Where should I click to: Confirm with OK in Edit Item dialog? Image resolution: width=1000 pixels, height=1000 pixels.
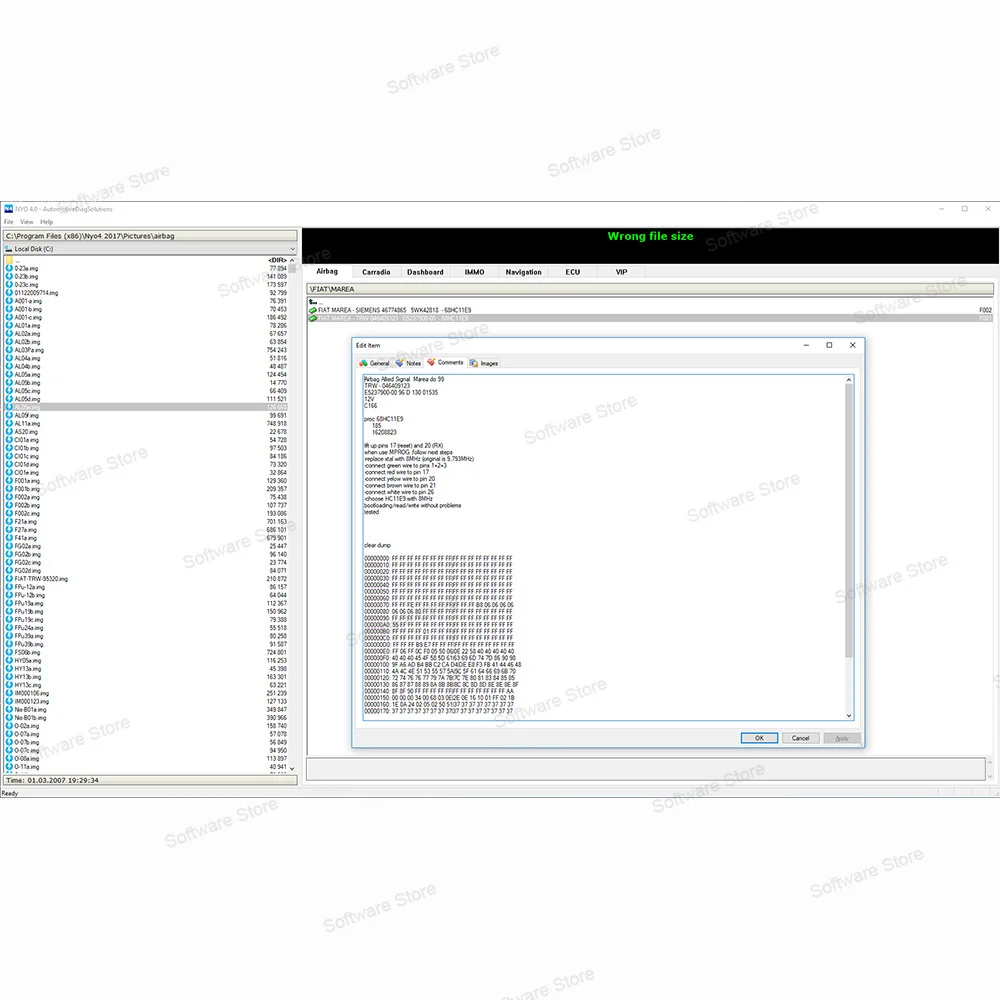tap(759, 738)
